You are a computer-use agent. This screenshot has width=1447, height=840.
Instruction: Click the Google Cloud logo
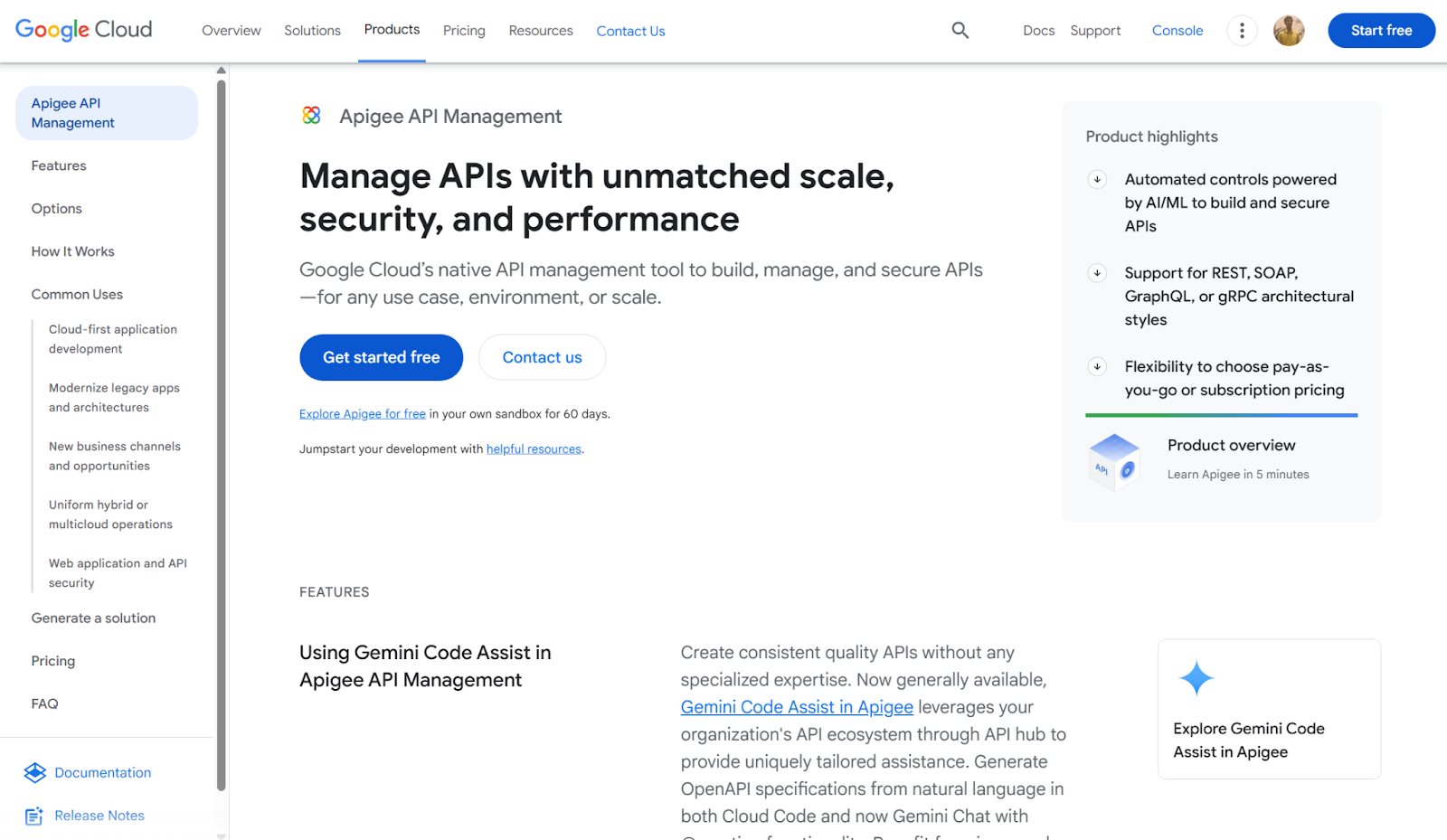point(84,30)
